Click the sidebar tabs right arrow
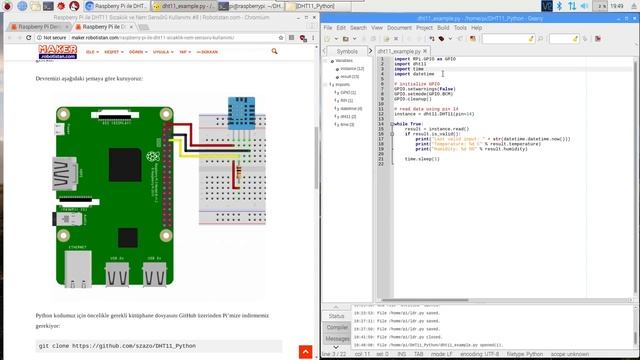This screenshot has width=640, height=360. [x=370, y=51]
